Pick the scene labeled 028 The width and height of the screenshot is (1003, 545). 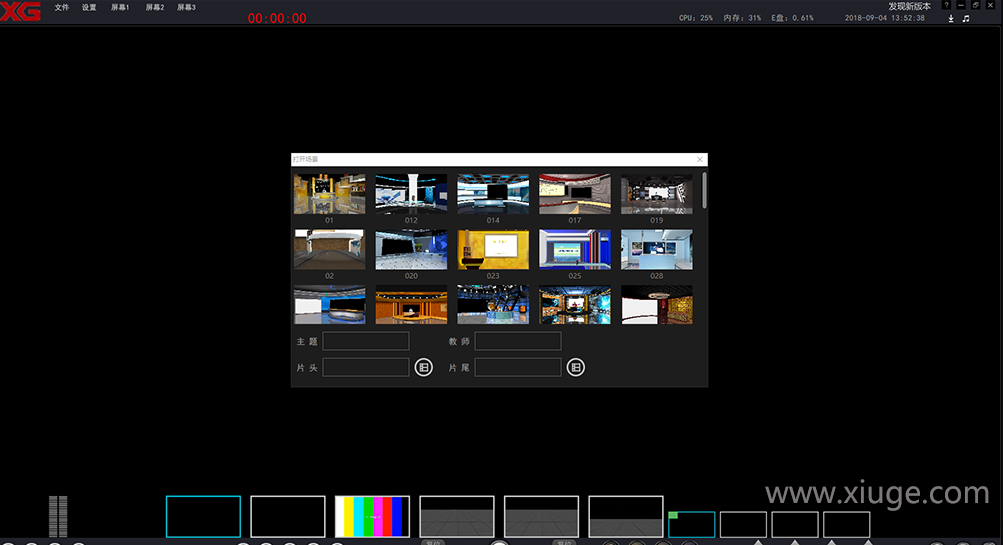[x=656, y=249]
